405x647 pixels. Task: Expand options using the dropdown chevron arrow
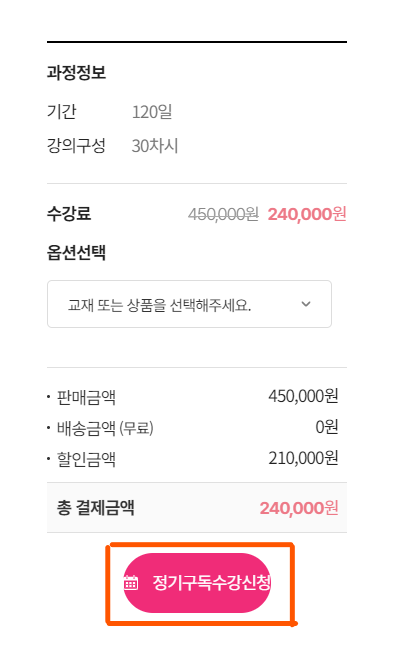pyautogui.click(x=306, y=304)
